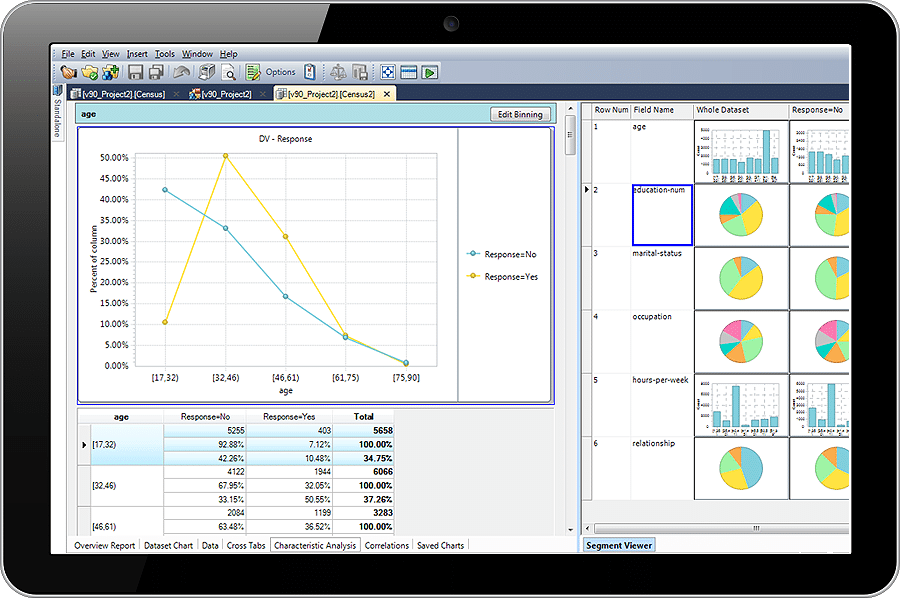Click the hours-per-week histogram thumbnail
This screenshot has width=900, height=599.
741,406
